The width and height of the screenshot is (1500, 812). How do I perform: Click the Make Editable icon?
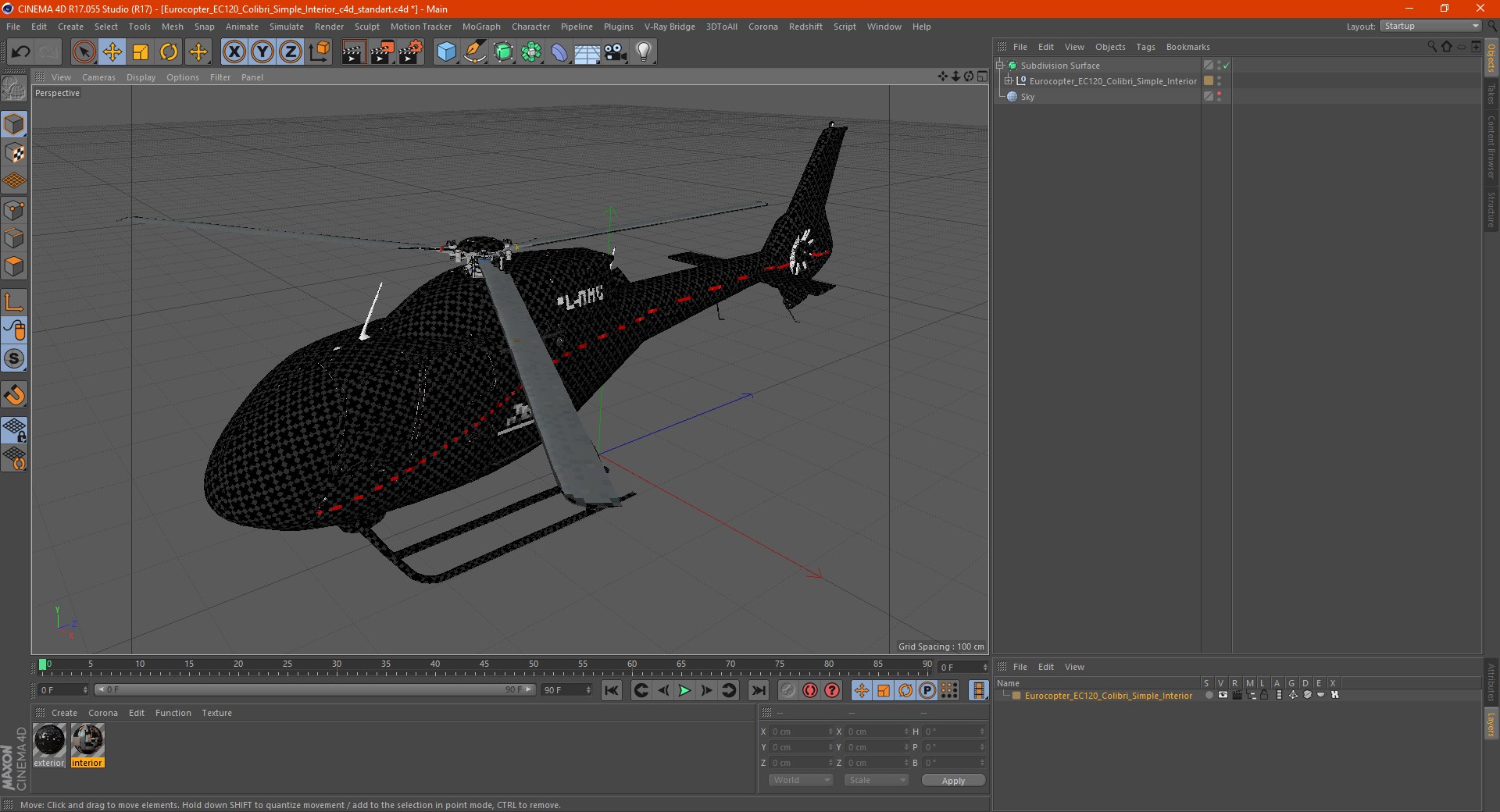coord(15,89)
